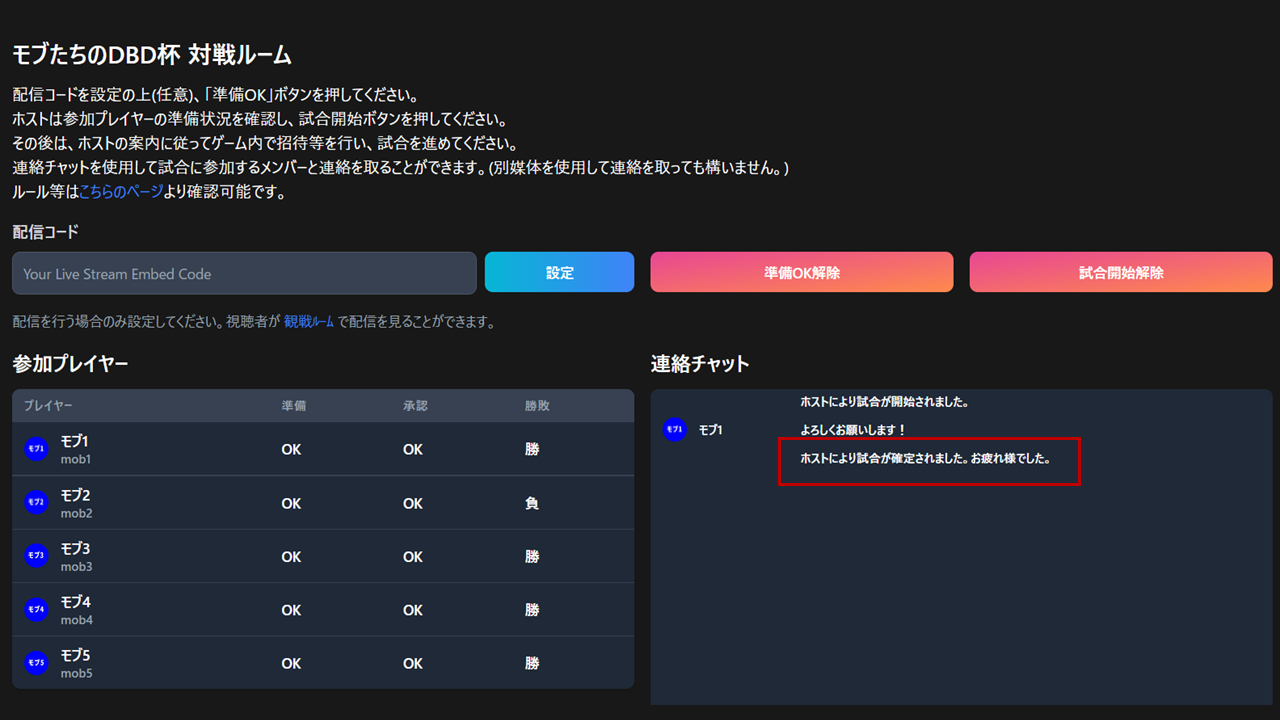Screen dimensions: 1280x720
Task: Click chat message ホストにより試合が確定されました。お疲れ様でした。
Action: pyautogui.click(x=925, y=458)
